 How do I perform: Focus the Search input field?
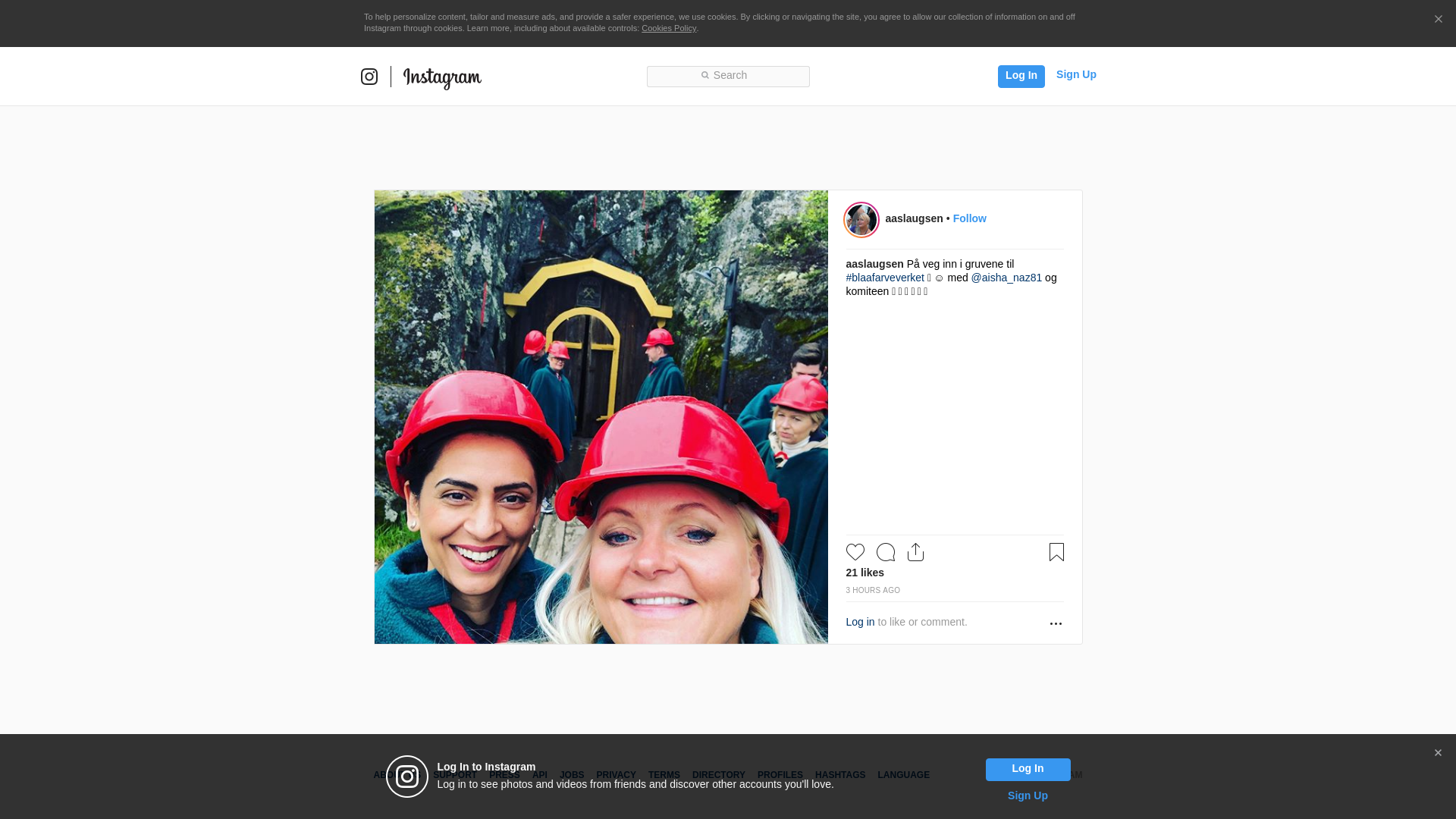coord(728,76)
